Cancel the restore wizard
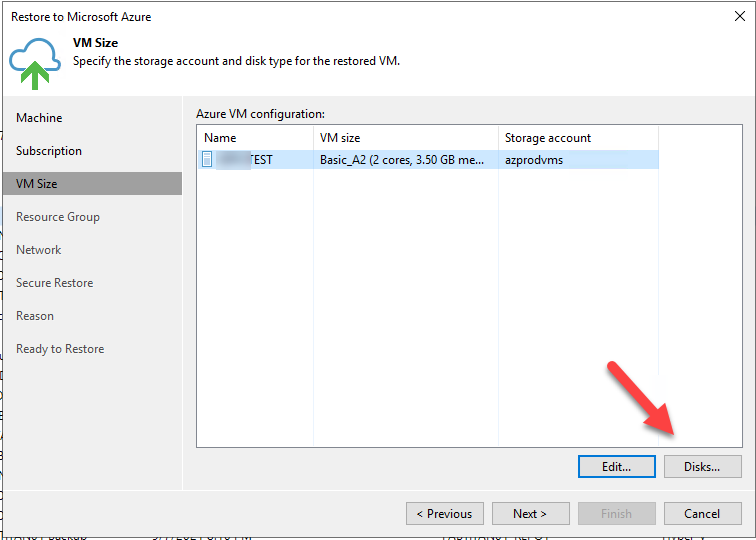 coord(702,513)
